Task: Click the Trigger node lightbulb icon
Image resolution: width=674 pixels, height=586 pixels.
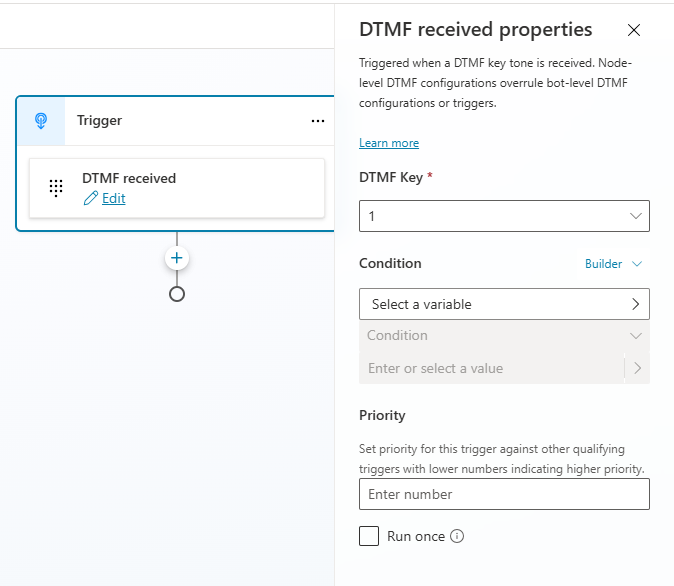Action: pyautogui.click(x=41, y=121)
